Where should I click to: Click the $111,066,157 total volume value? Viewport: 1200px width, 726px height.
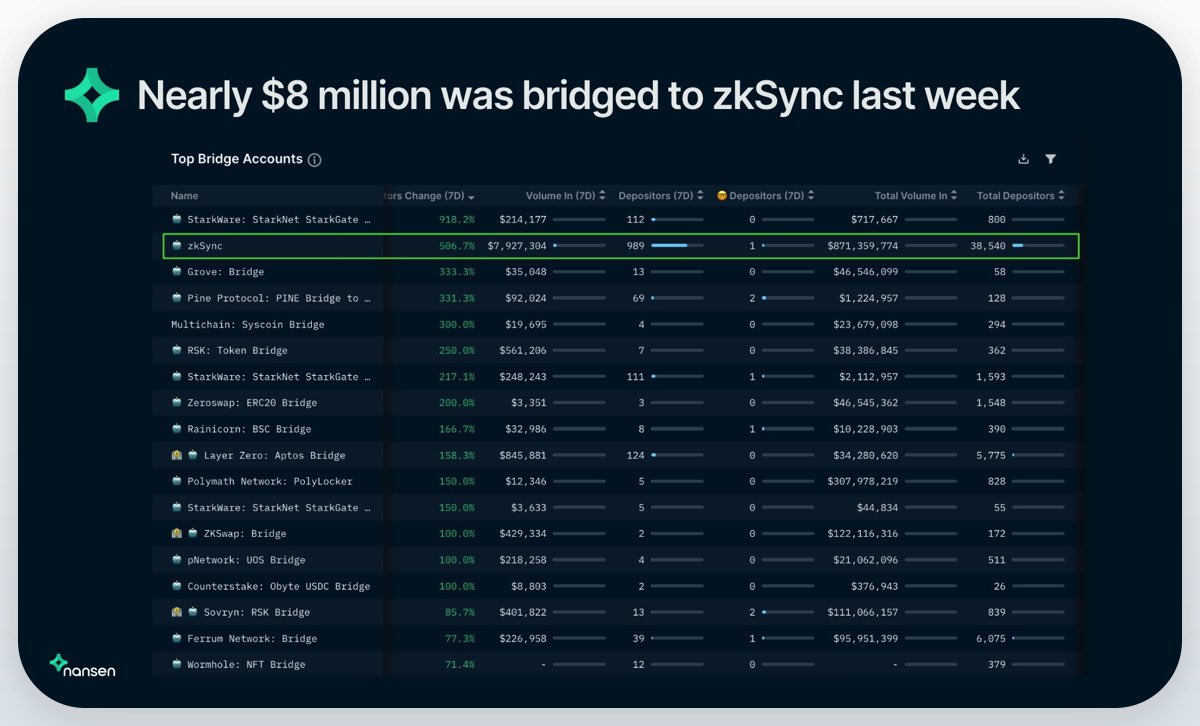(862, 612)
